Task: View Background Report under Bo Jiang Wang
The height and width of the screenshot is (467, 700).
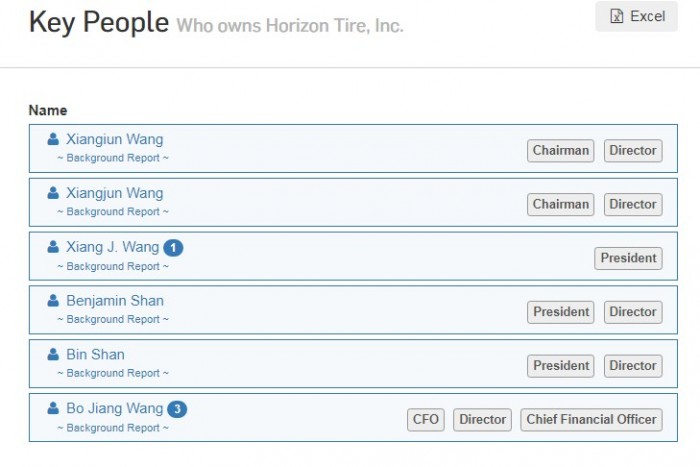Action: (113, 428)
